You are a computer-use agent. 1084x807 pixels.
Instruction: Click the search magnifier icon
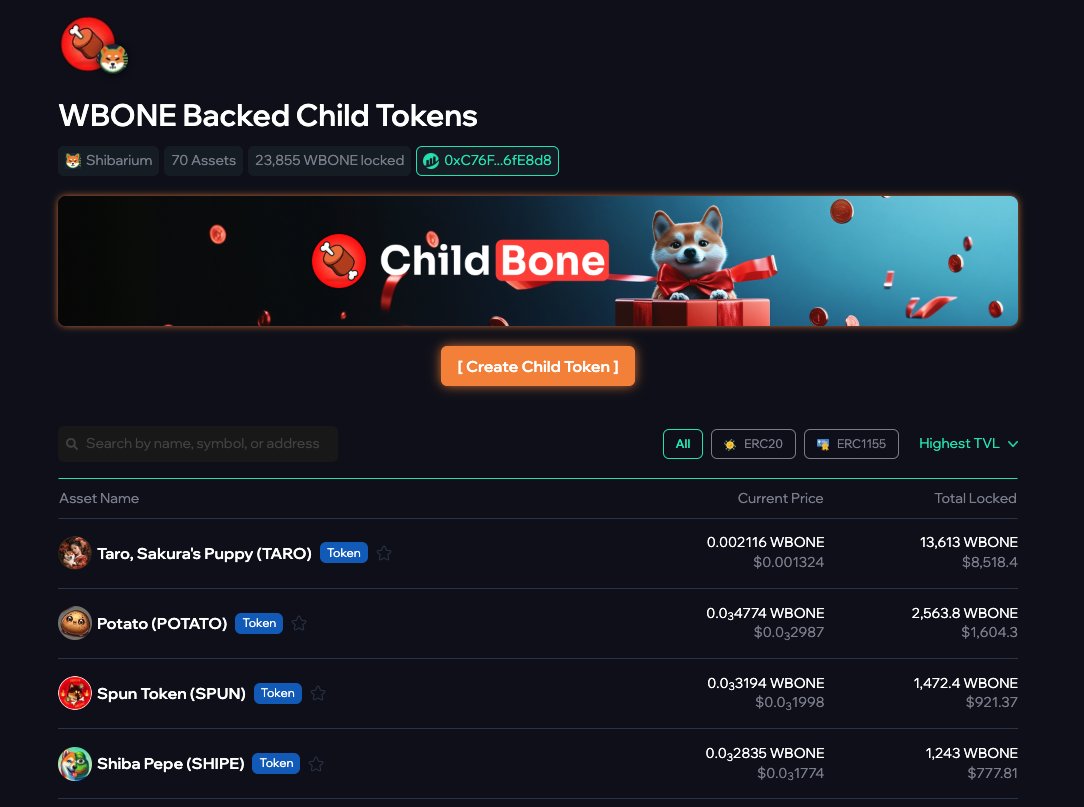pyautogui.click(x=72, y=444)
